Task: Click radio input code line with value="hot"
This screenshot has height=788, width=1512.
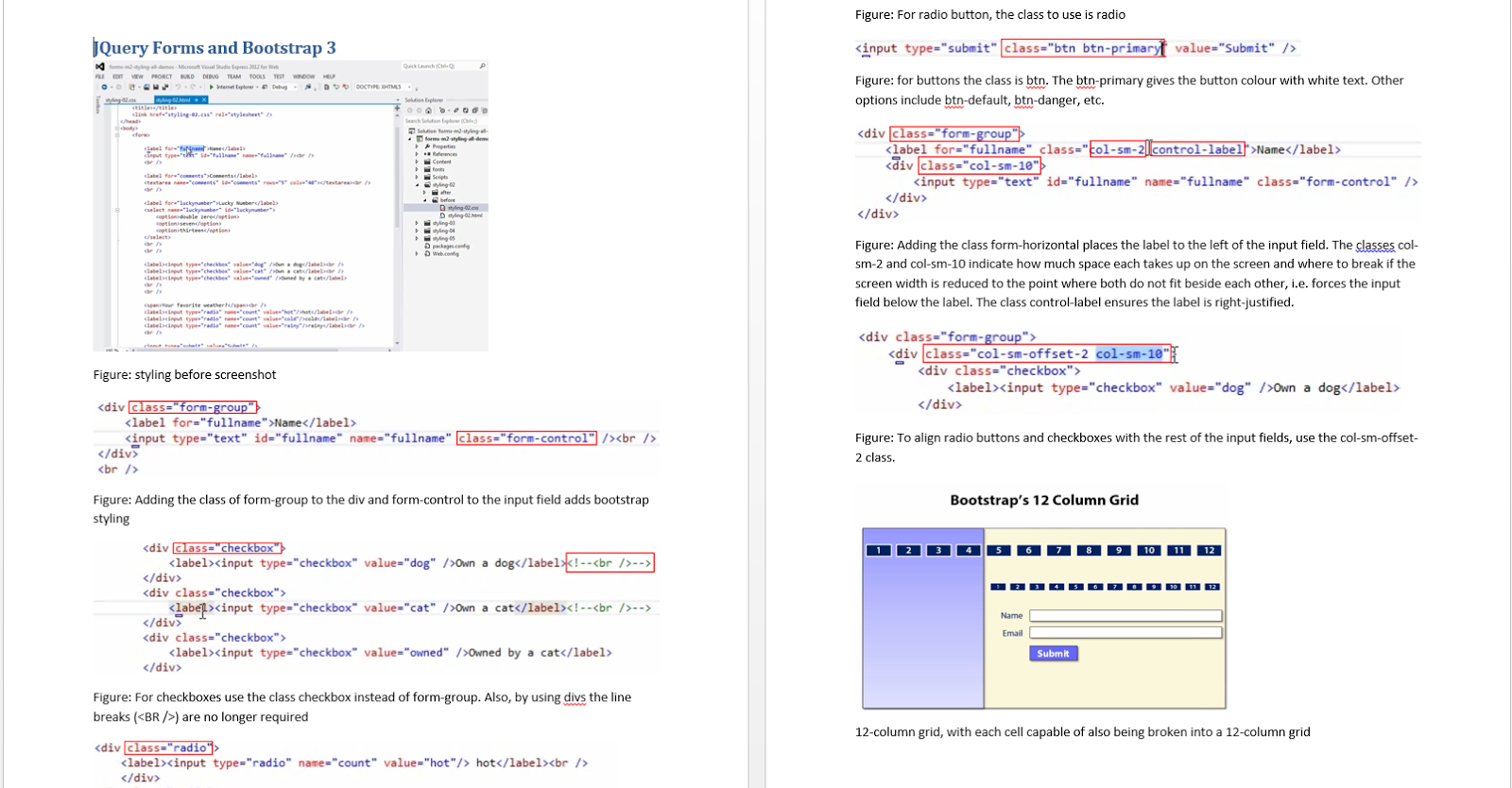Action: click(354, 762)
